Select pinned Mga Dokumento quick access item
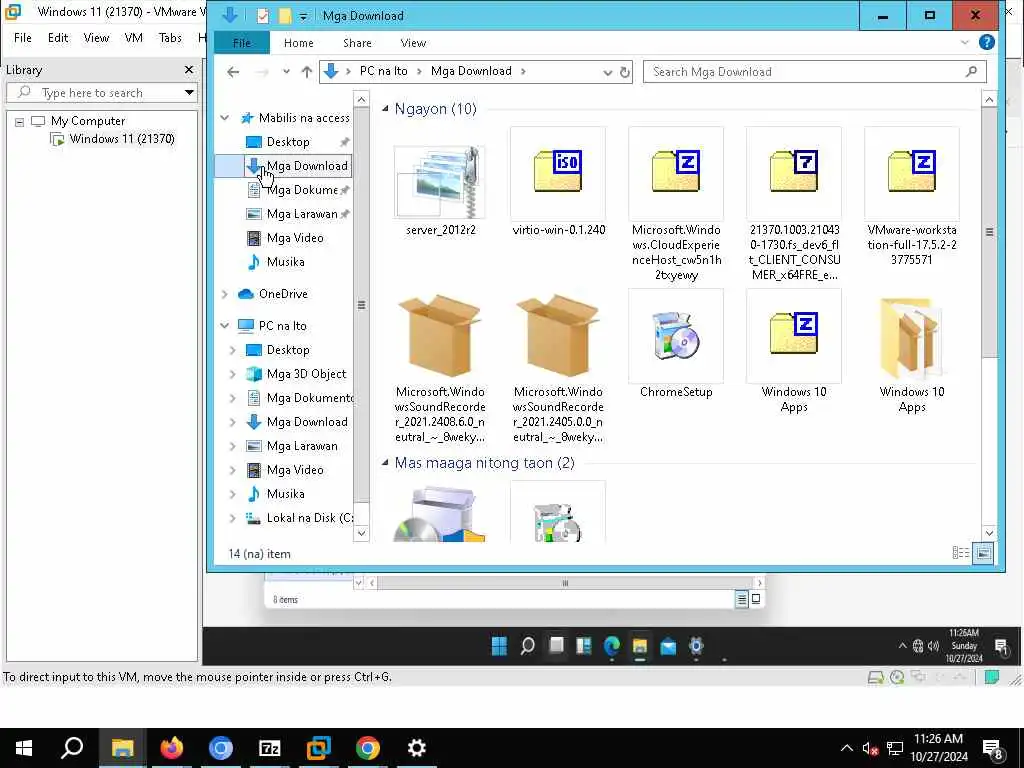The width and height of the screenshot is (1024, 768). pos(301,190)
